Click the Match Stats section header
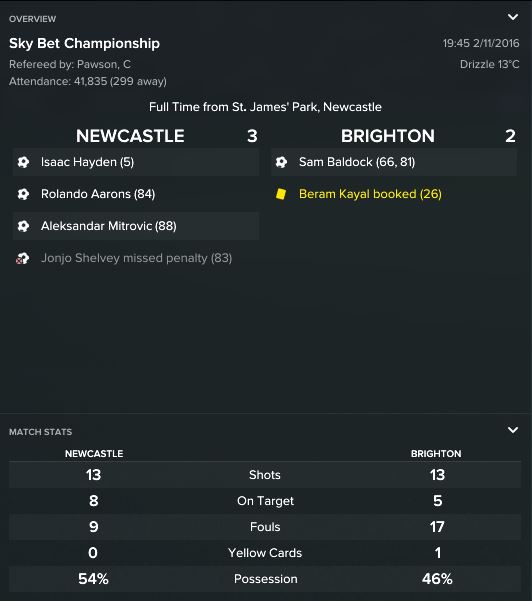 [x=41, y=432]
